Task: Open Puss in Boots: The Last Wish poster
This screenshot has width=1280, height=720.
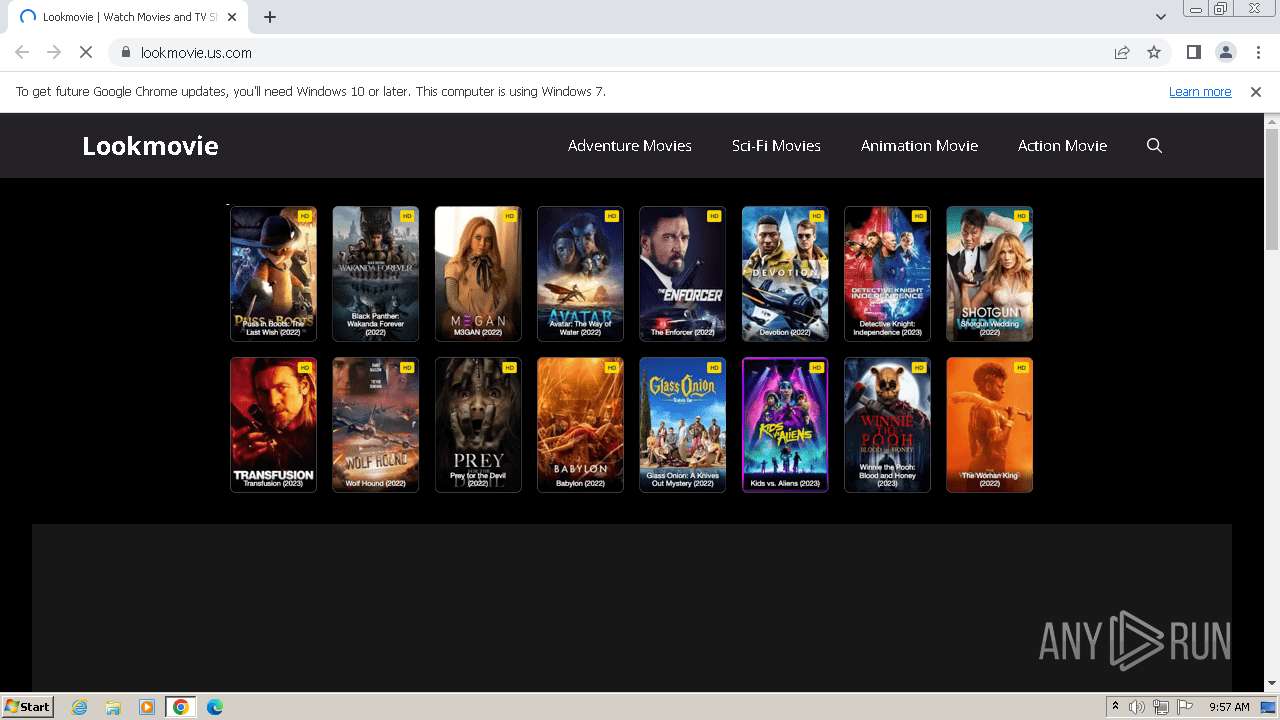Action: tap(273, 274)
